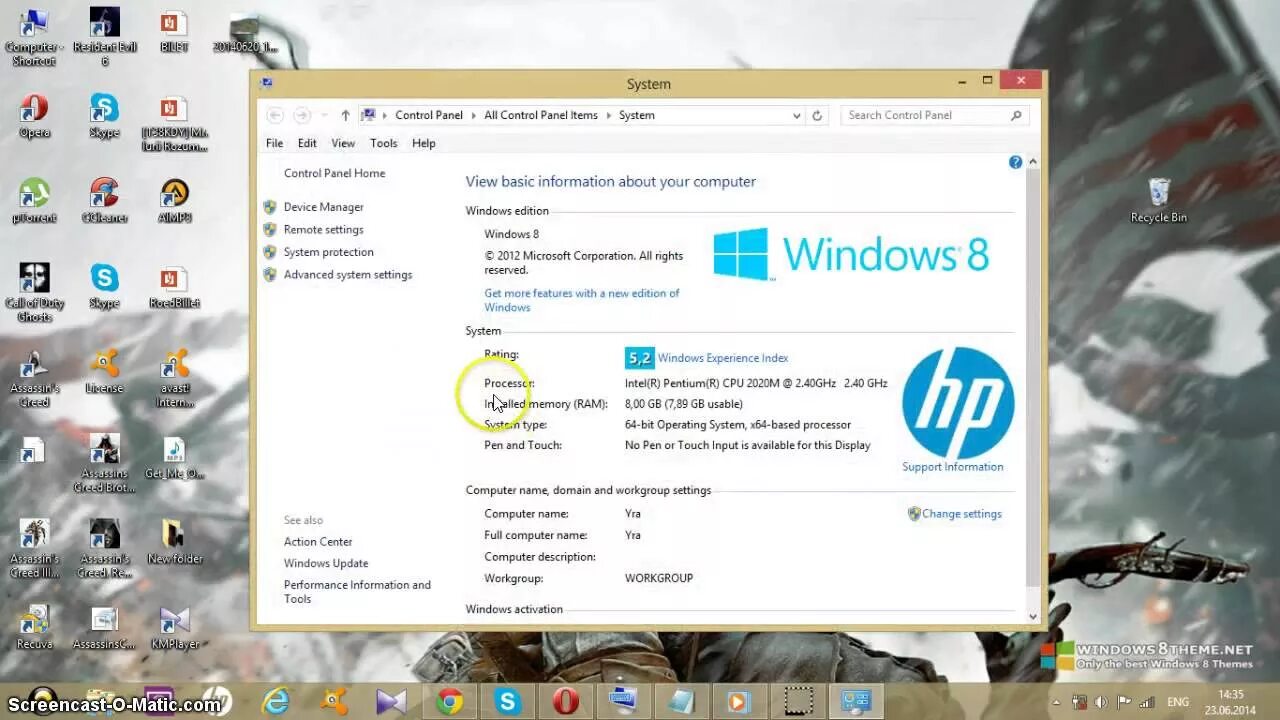Open the Opera taskbar button
1280x720 pixels.
565,701
